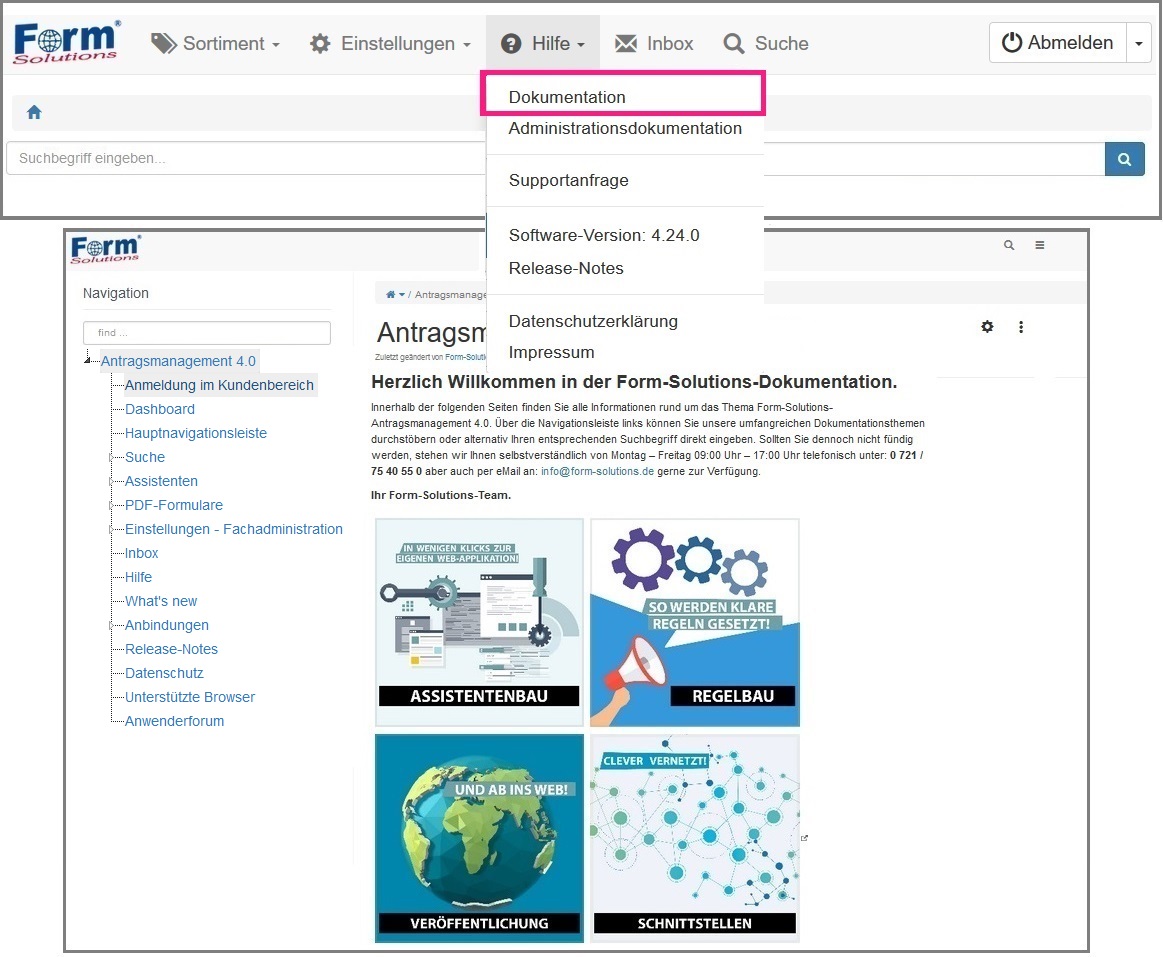
Task: Collapse the Antragsmanagement 4.0 tree node
Action: pyautogui.click(x=89, y=361)
